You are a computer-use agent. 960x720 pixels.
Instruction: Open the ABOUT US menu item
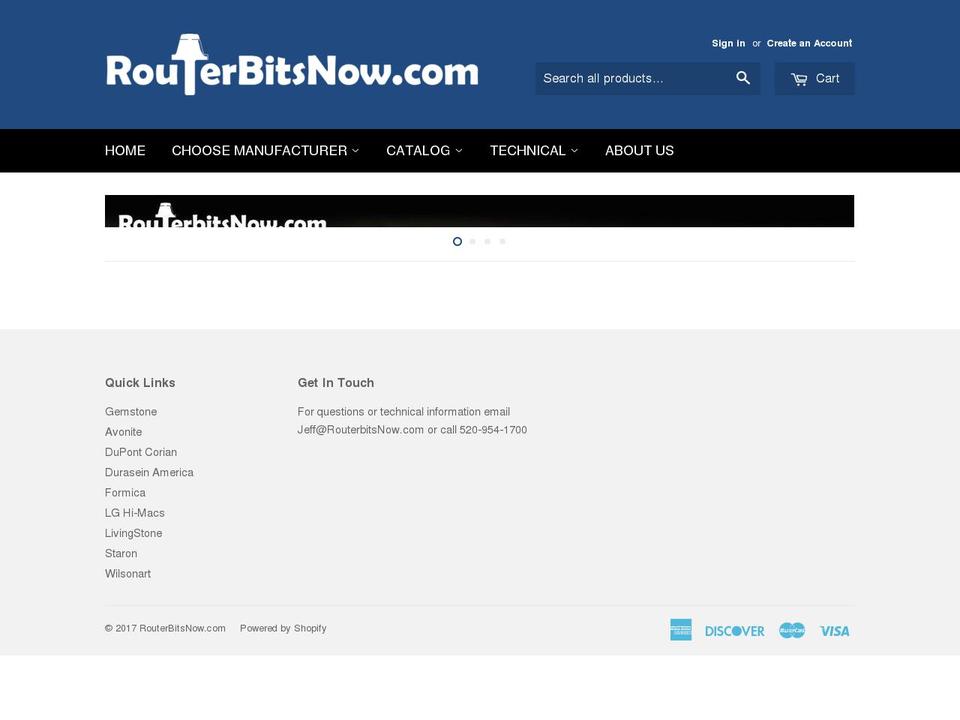pyautogui.click(x=639, y=150)
